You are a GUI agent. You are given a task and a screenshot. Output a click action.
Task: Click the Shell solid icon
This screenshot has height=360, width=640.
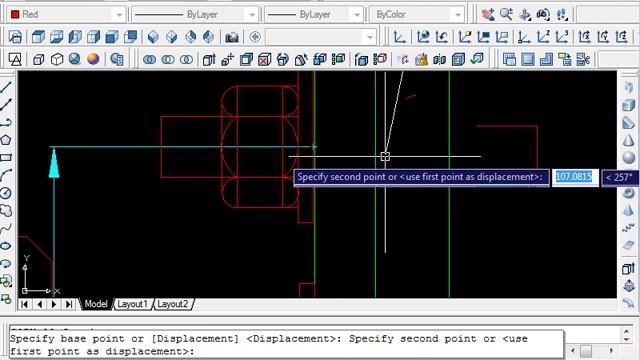458,60
